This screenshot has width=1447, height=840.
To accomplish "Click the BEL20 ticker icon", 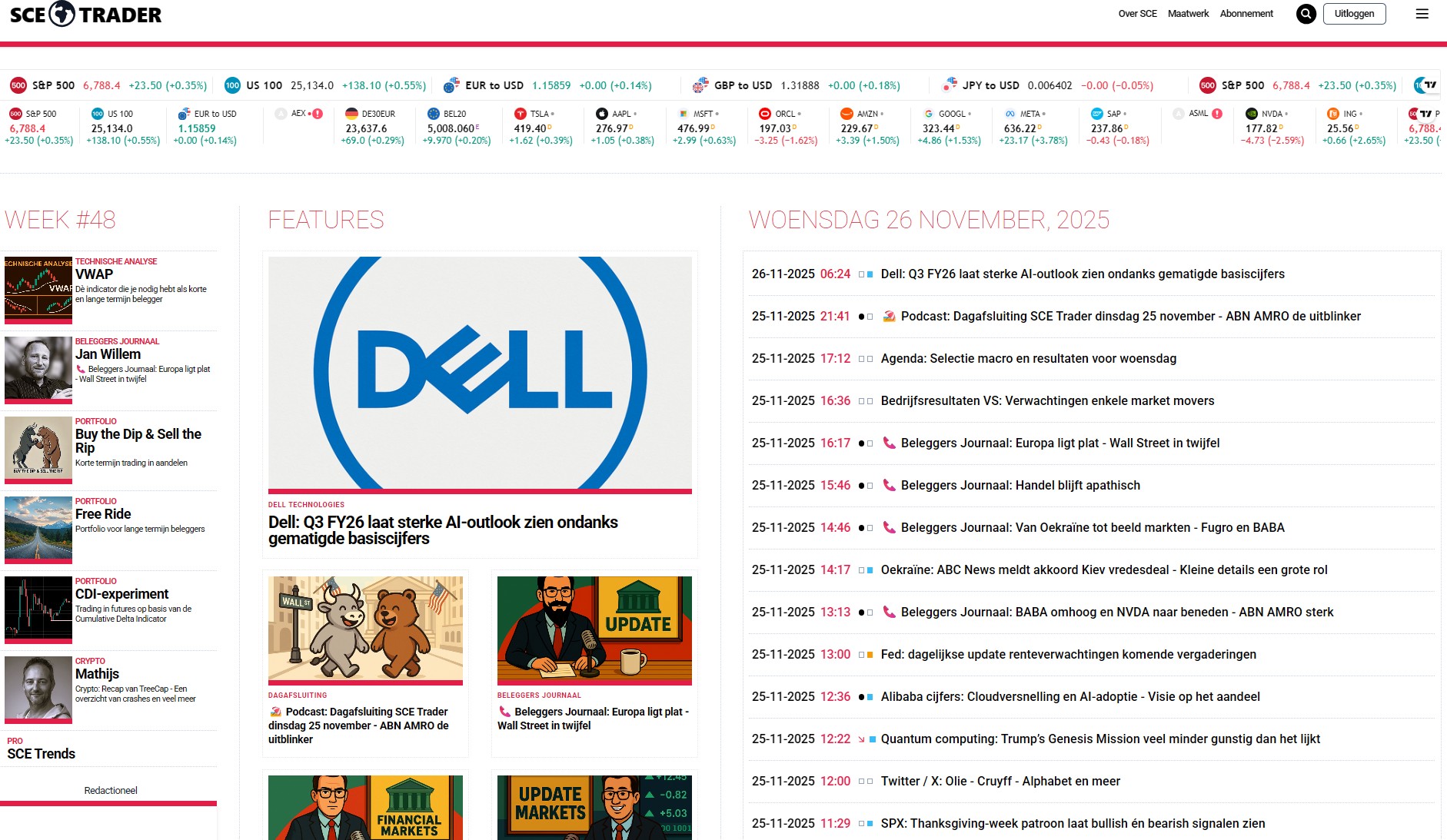I will pos(434,114).
